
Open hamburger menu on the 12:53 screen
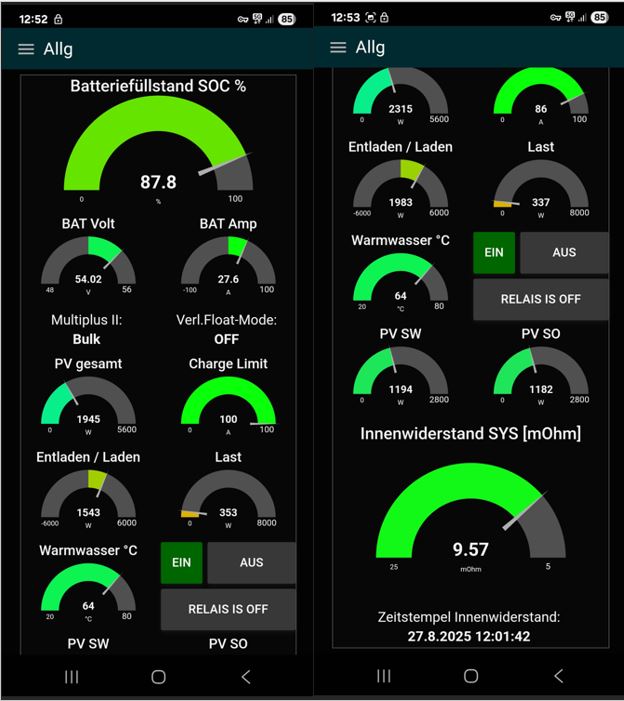click(338, 47)
